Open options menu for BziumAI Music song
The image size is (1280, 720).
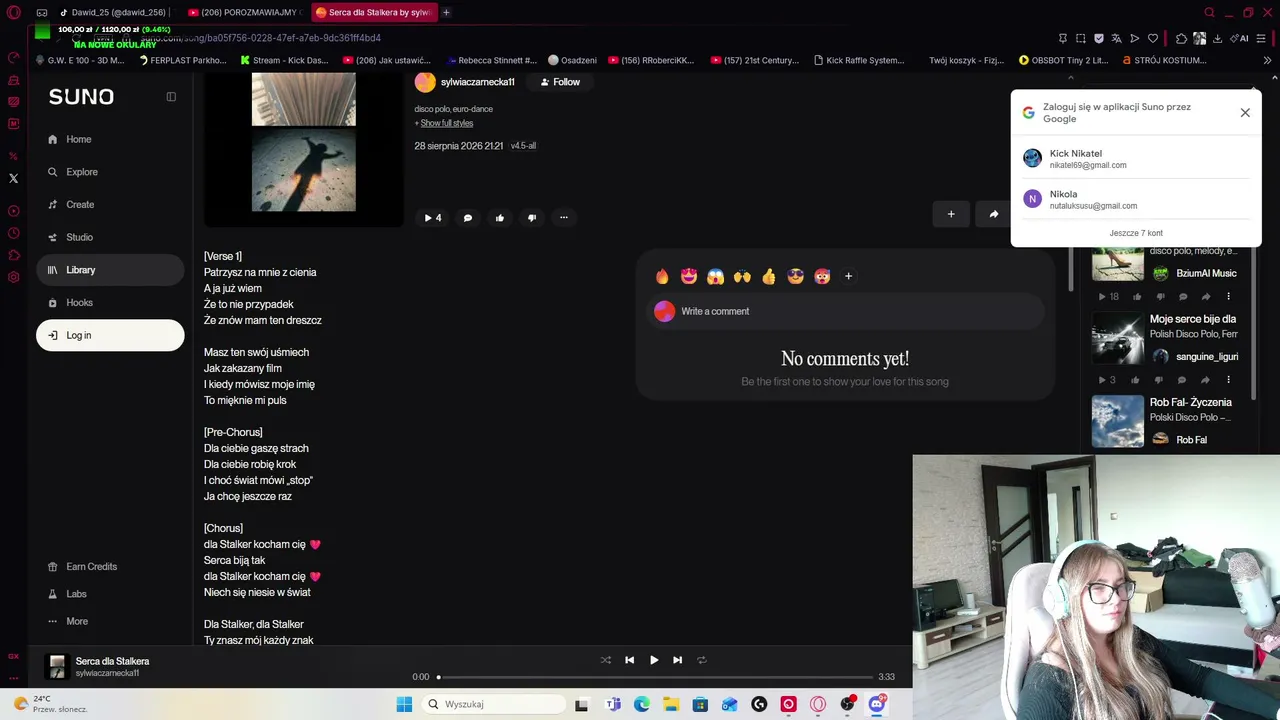click(1229, 297)
